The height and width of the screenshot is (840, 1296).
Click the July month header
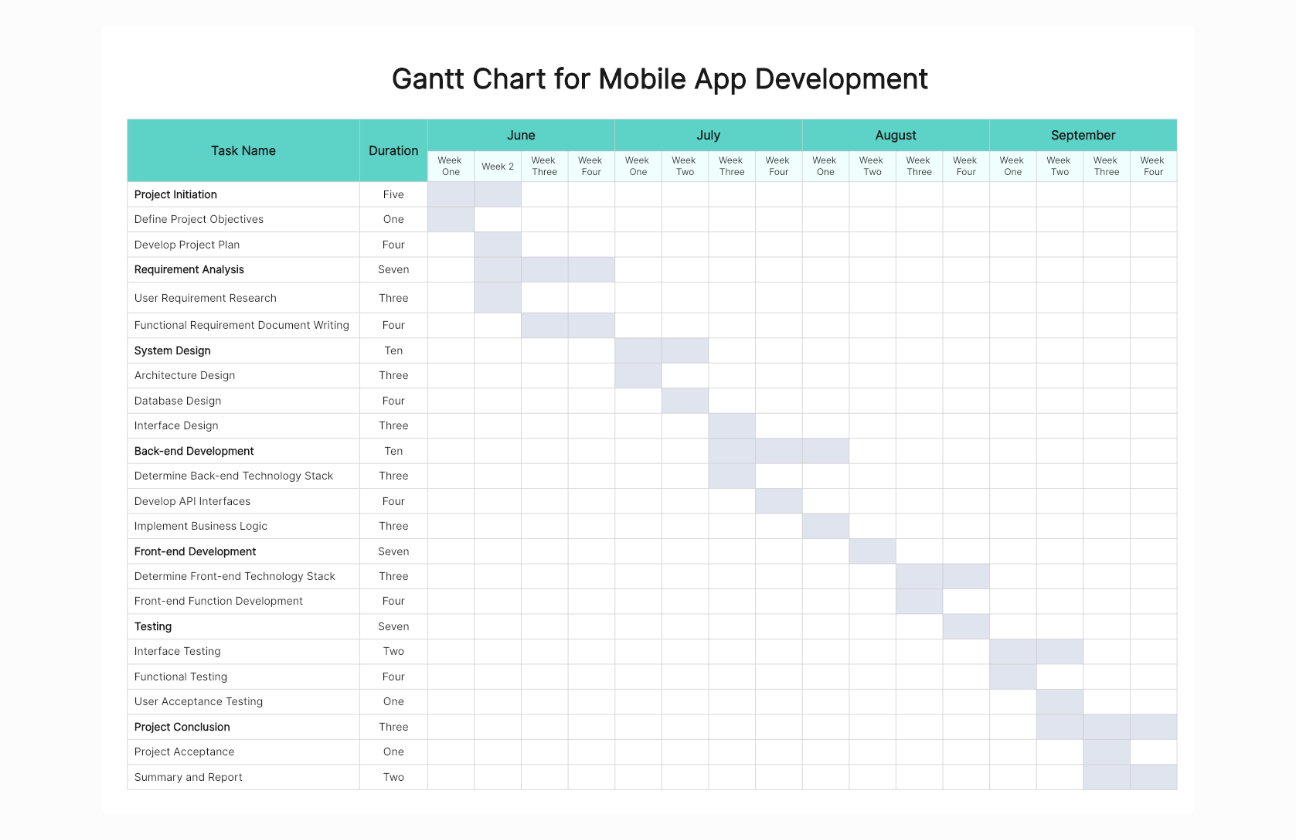(x=708, y=135)
